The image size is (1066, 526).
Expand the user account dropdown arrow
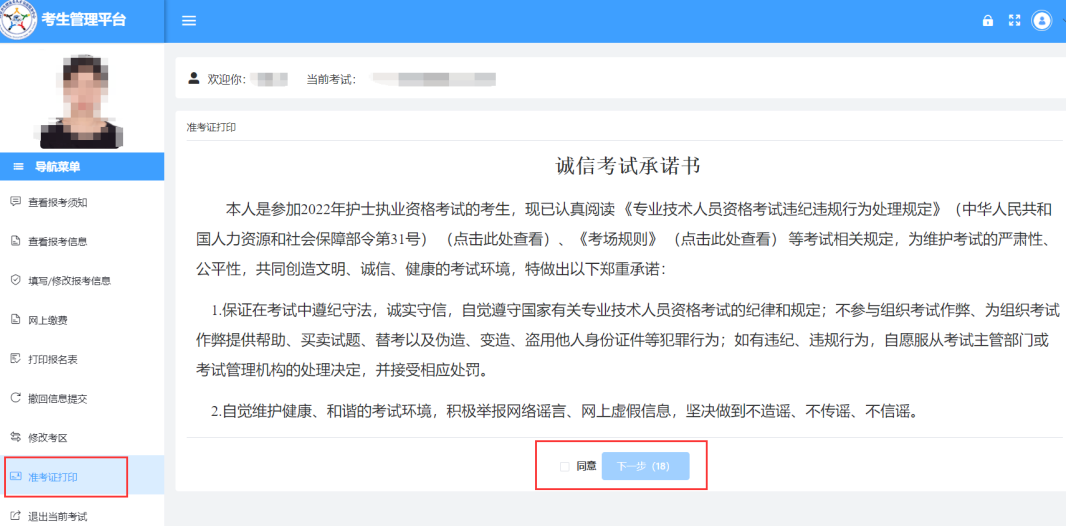[x=1061, y=21]
